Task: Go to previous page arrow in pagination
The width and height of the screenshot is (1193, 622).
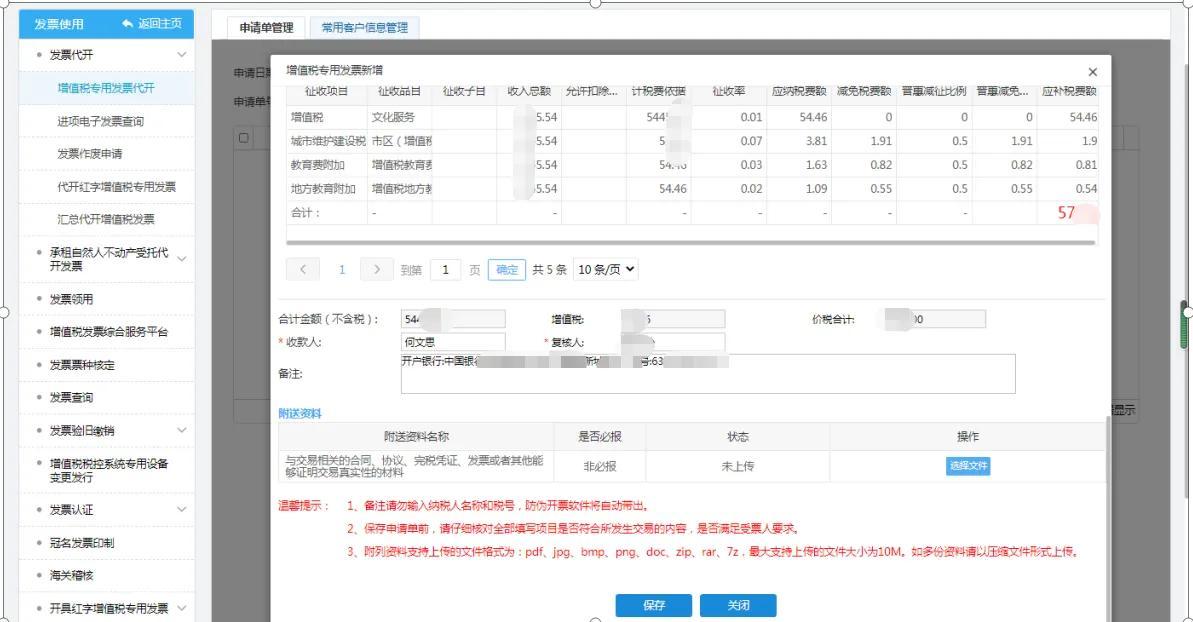Action: coord(303,269)
